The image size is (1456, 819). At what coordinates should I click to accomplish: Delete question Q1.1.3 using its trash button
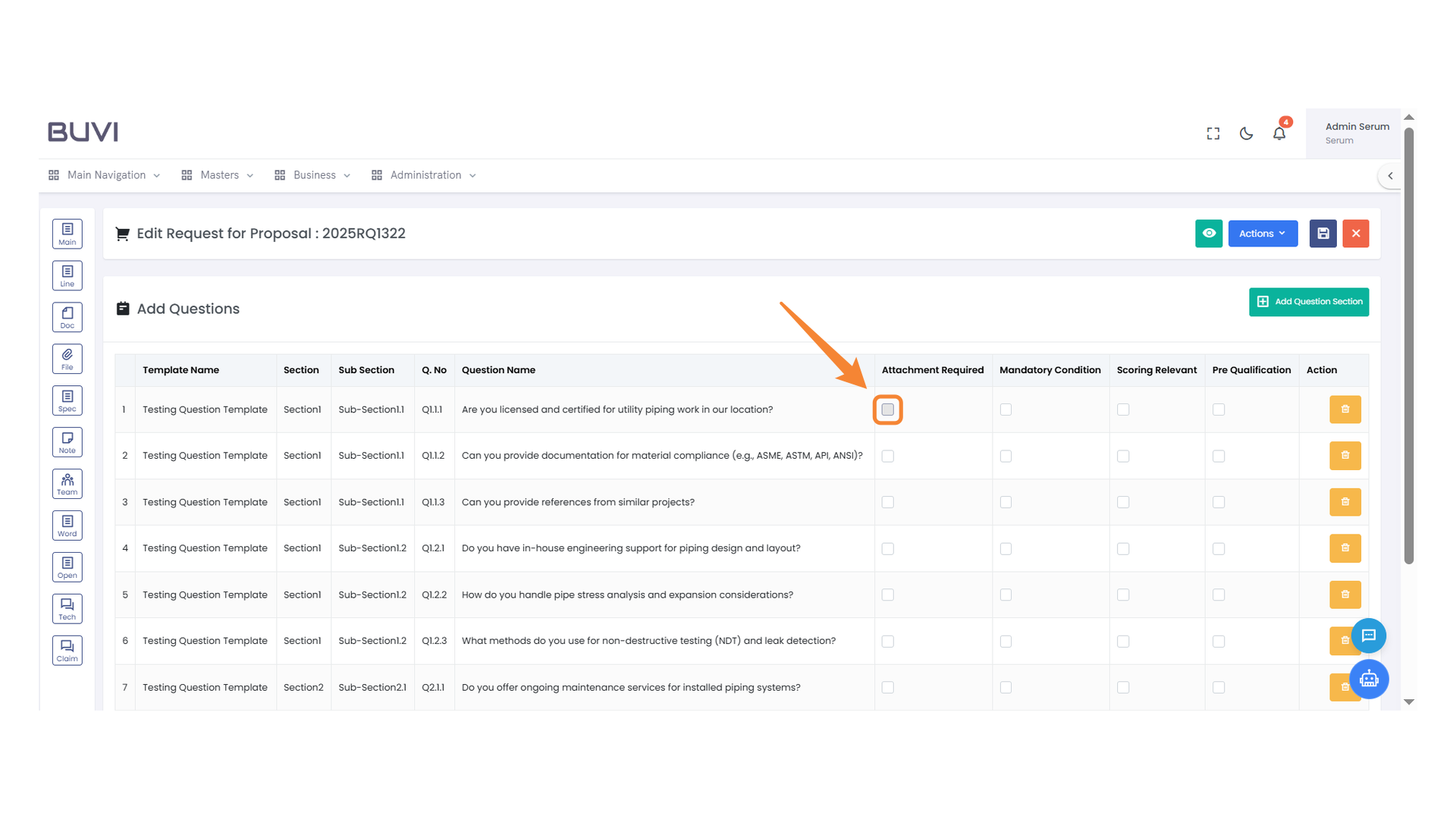point(1345,502)
